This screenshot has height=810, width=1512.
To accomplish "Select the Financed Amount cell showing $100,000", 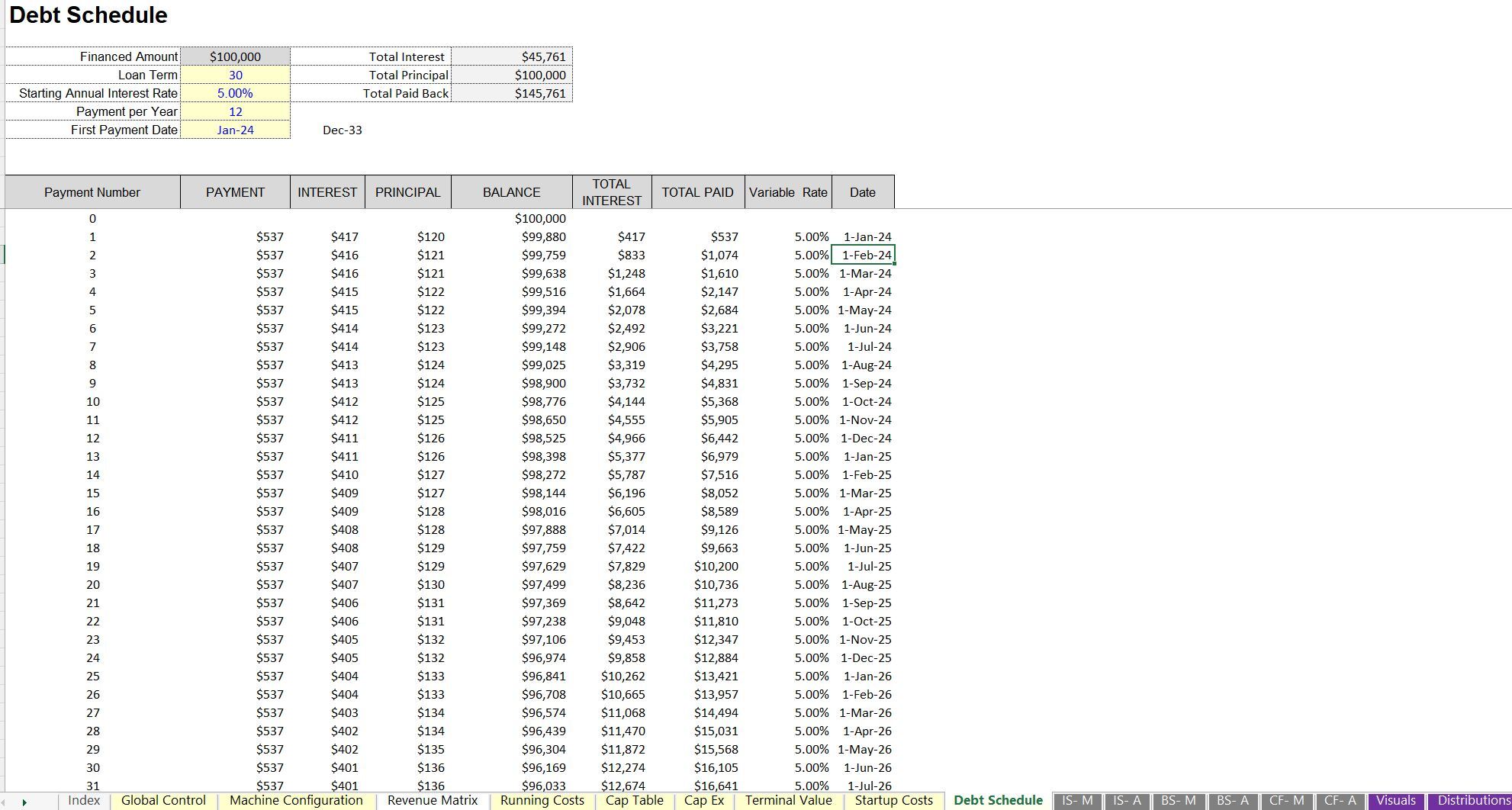I will coord(235,56).
